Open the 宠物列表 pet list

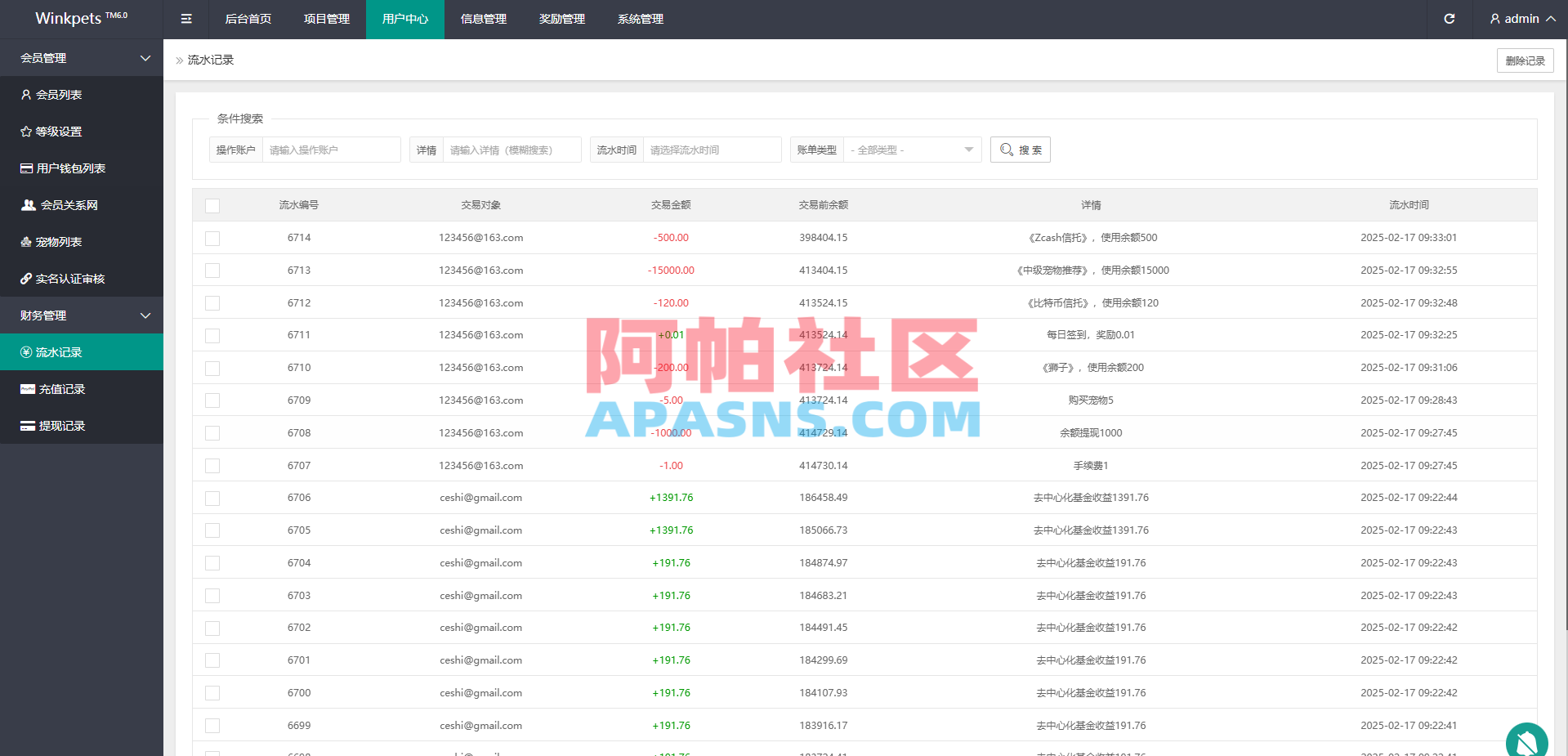click(61, 241)
